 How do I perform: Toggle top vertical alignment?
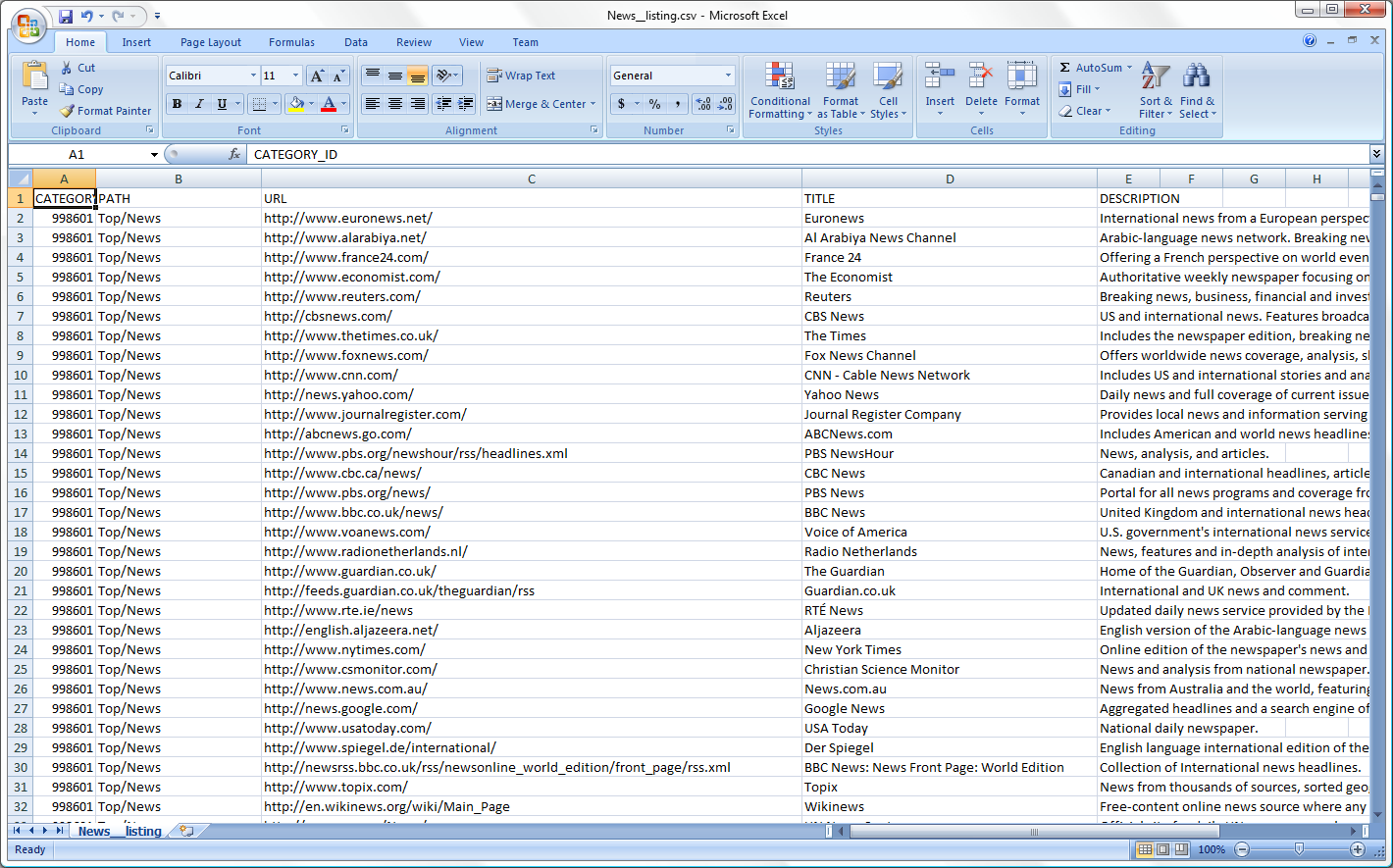pyautogui.click(x=373, y=76)
